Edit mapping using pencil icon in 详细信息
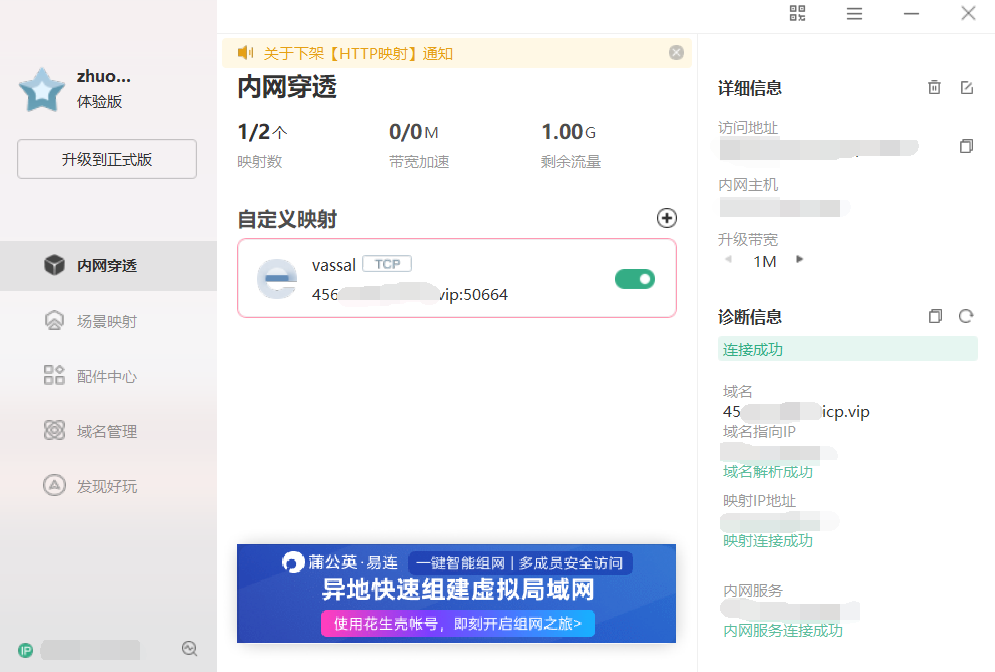The width and height of the screenshot is (995, 672). pyautogui.click(x=966, y=88)
